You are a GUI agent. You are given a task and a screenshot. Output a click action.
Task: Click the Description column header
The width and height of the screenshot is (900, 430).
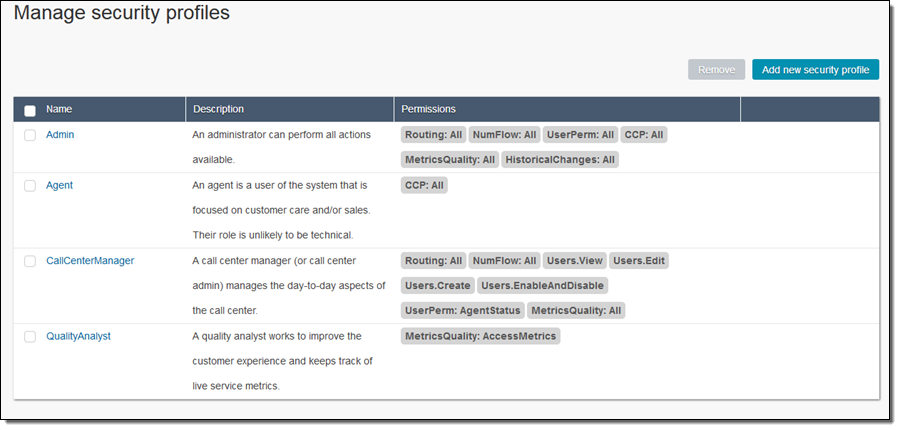(218, 109)
